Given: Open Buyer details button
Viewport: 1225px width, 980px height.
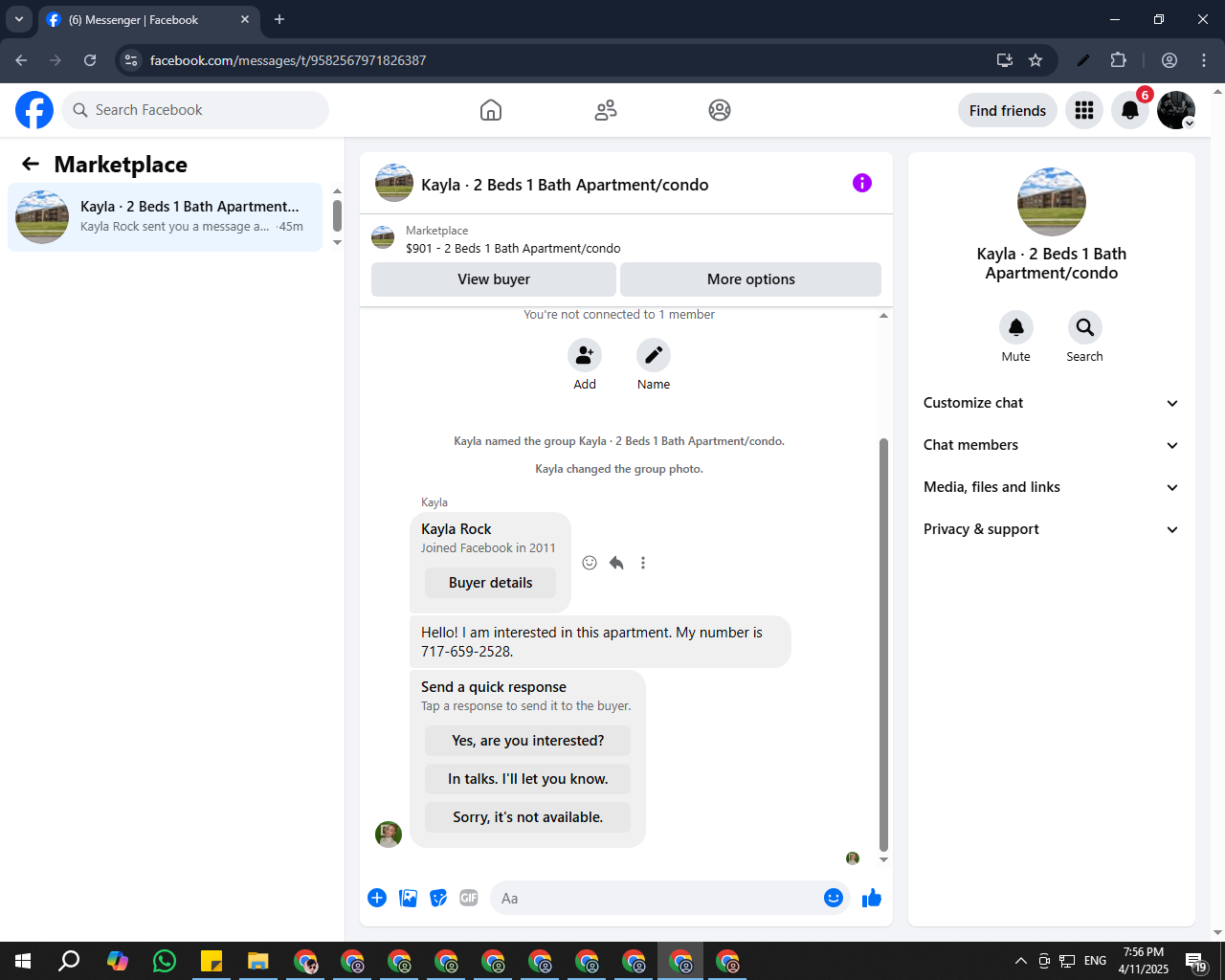Looking at the screenshot, I should point(490,583).
